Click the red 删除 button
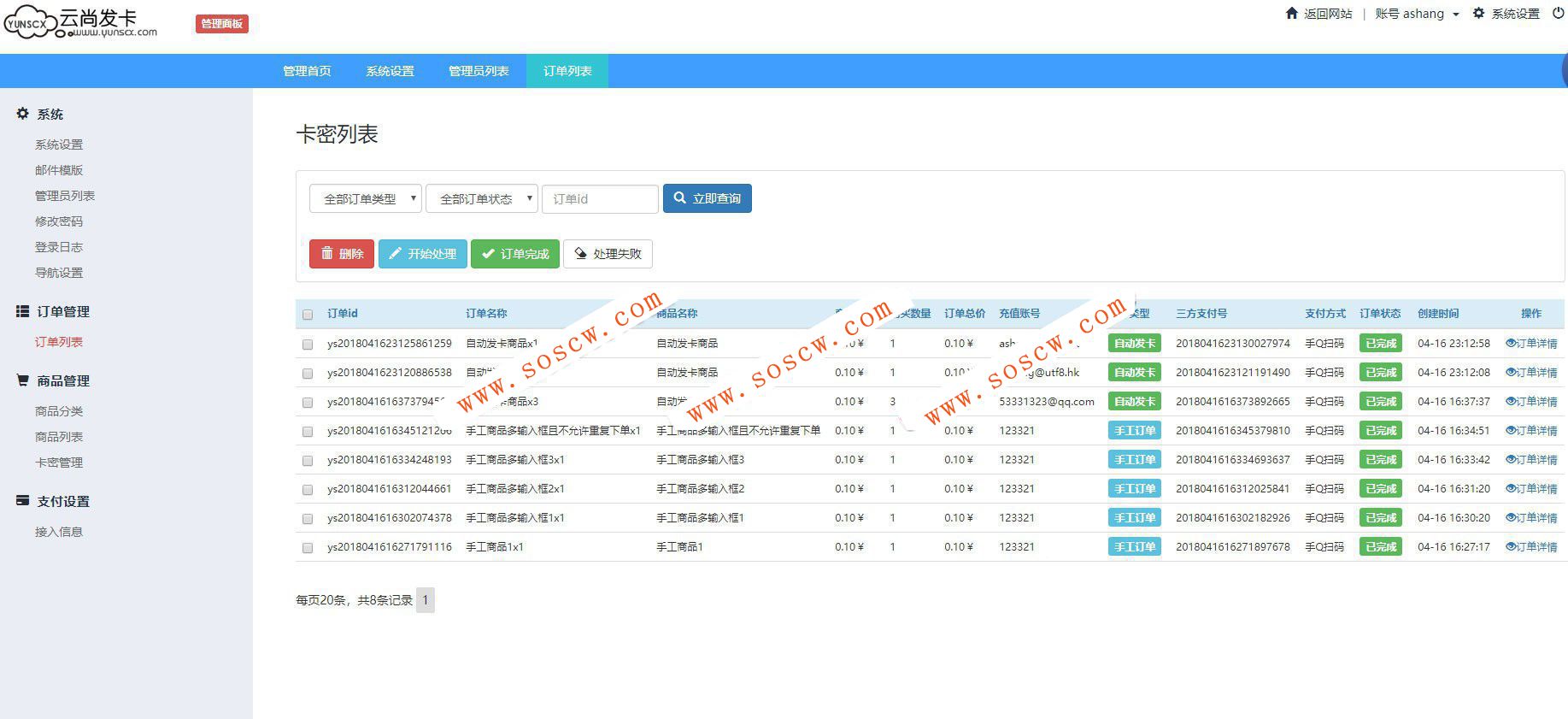 [x=342, y=254]
